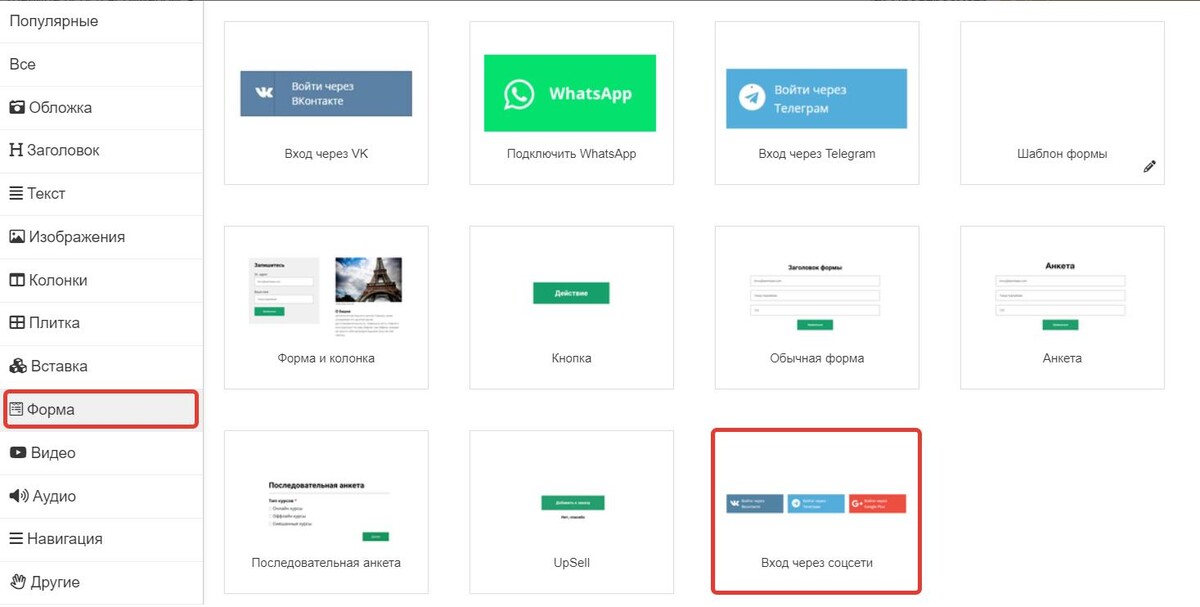This screenshot has height=607, width=1200.
Task: Select the Вход через соцсети block
Action: coord(817,512)
